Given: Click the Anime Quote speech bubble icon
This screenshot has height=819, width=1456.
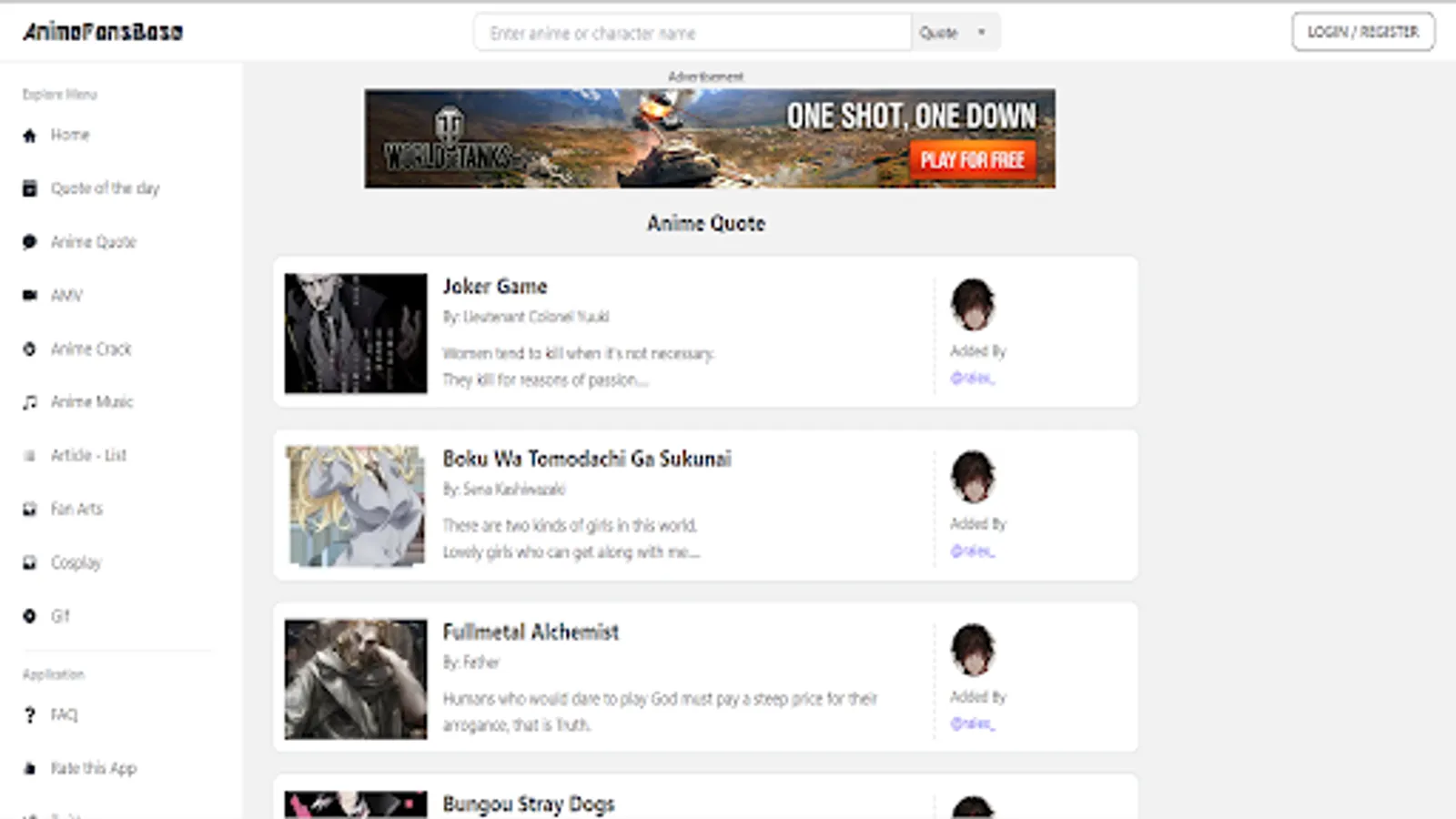Looking at the screenshot, I should (29, 242).
